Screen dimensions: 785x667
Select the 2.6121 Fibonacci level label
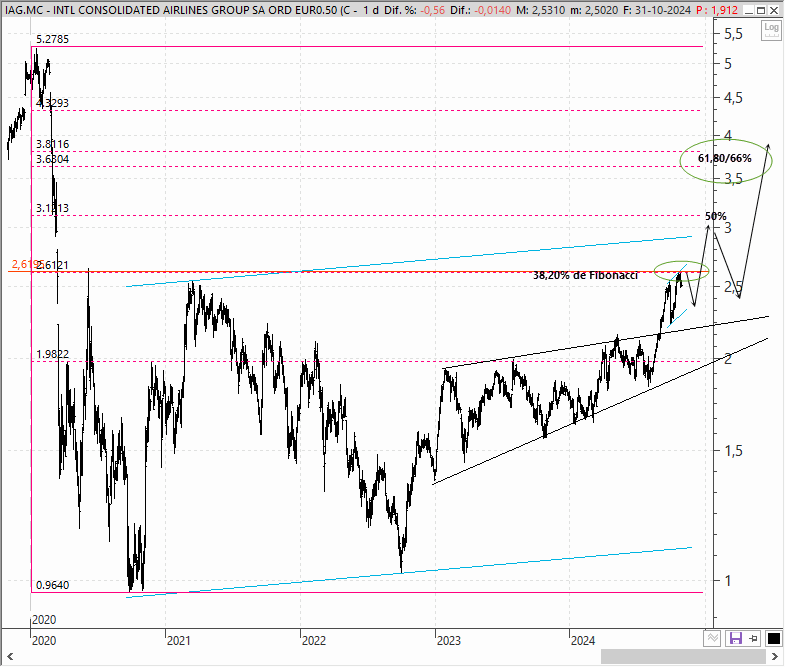53,265
